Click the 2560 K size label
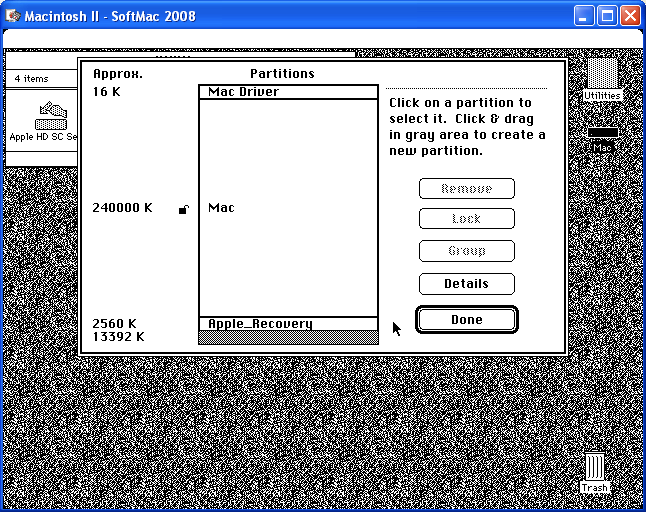The height and width of the screenshot is (512, 646). [114, 323]
